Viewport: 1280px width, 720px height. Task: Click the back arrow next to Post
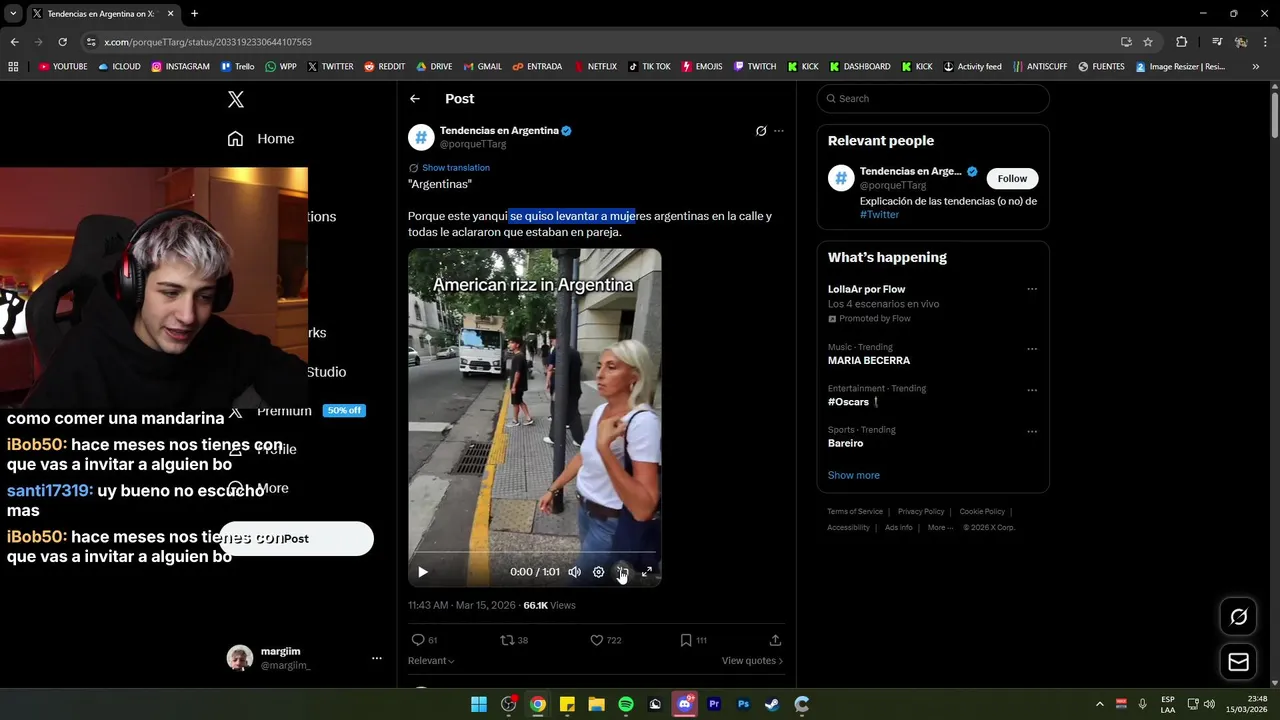pos(415,99)
